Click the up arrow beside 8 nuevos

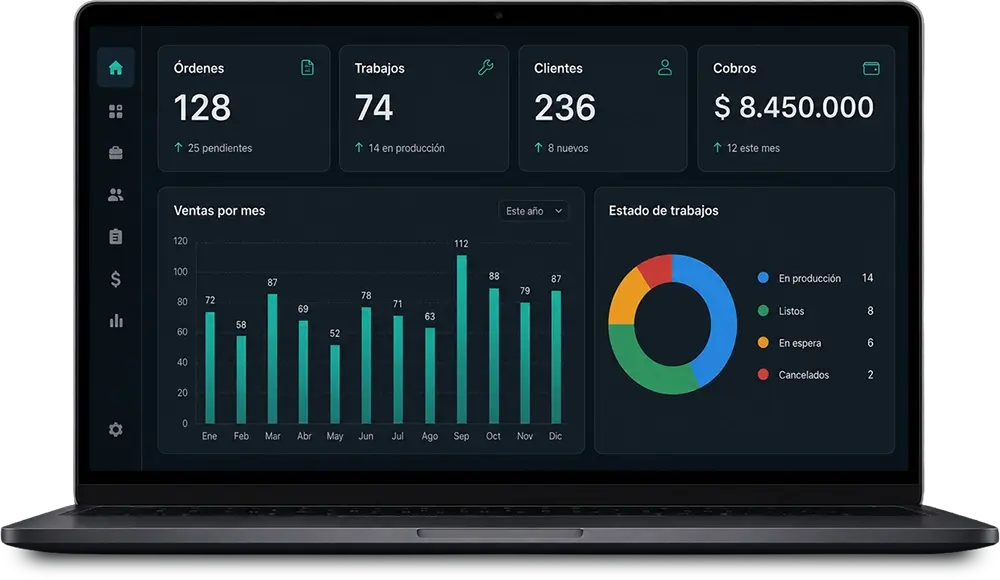coord(538,147)
